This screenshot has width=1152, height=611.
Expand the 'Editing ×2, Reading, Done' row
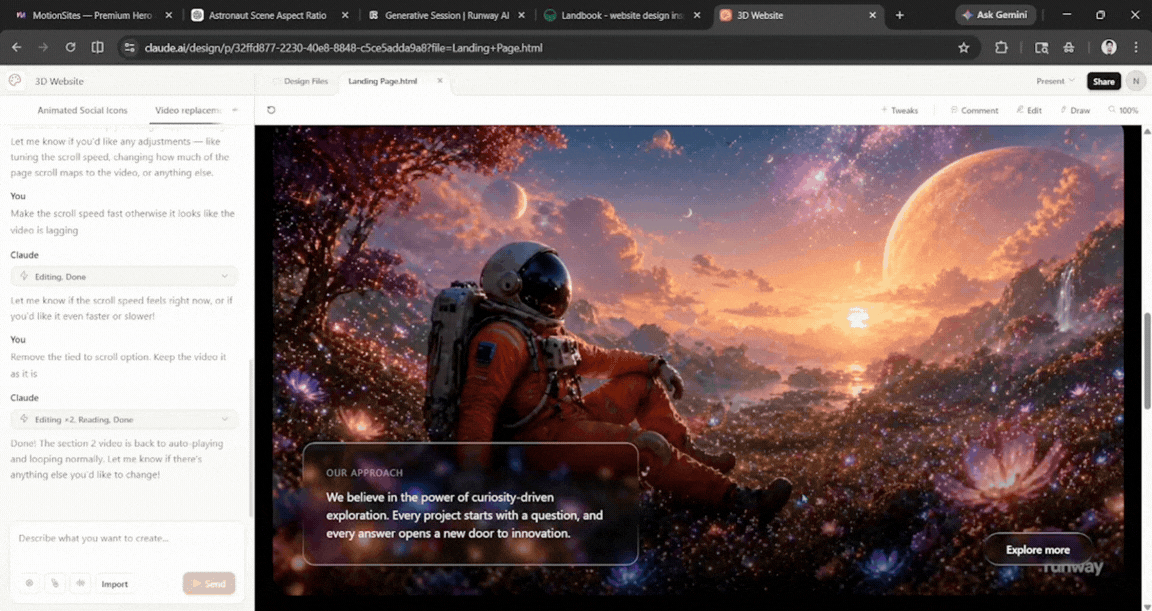pos(124,419)
